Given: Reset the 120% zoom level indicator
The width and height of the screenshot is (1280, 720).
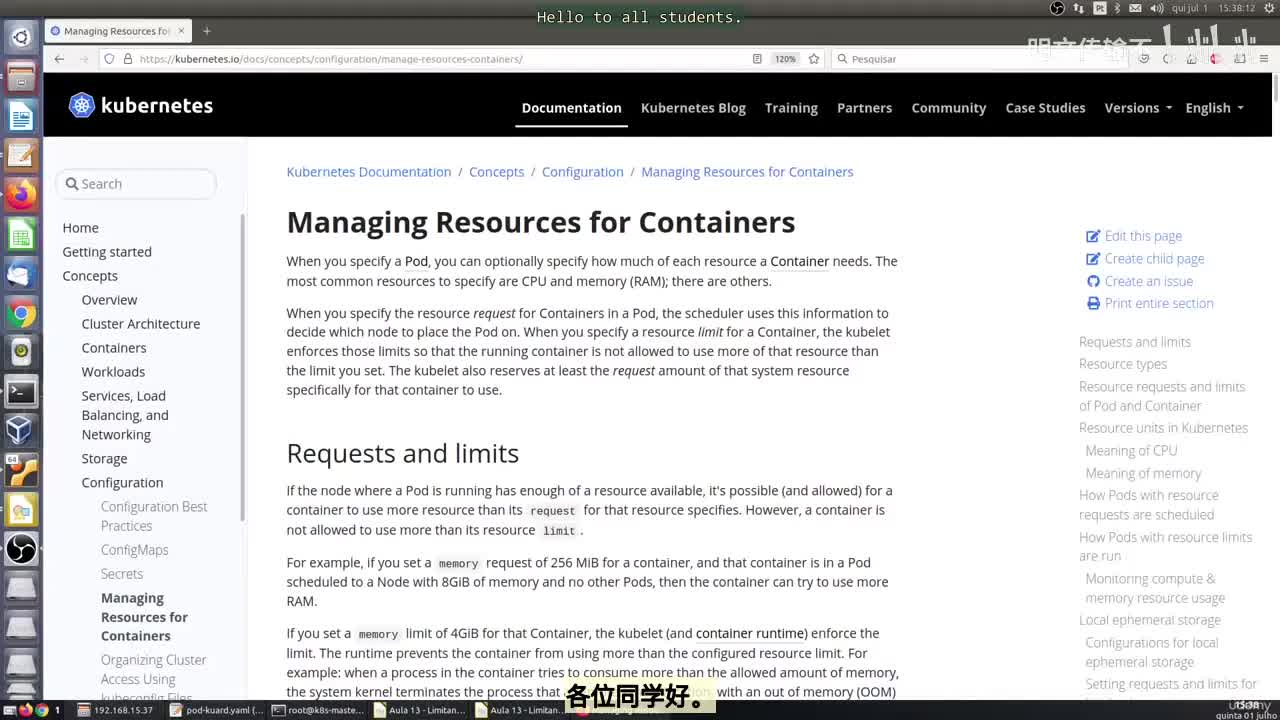Looking at the screenshot, I should (785, 59).
